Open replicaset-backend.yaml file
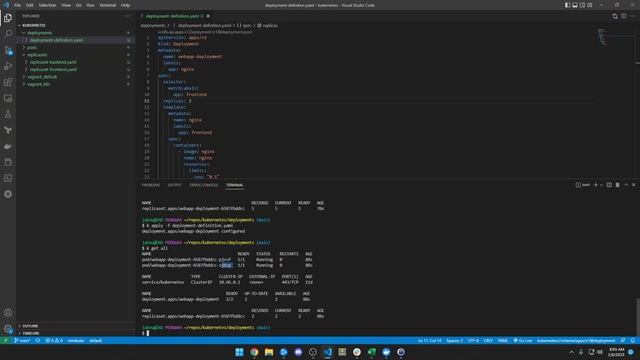 [x=53, y=62]
